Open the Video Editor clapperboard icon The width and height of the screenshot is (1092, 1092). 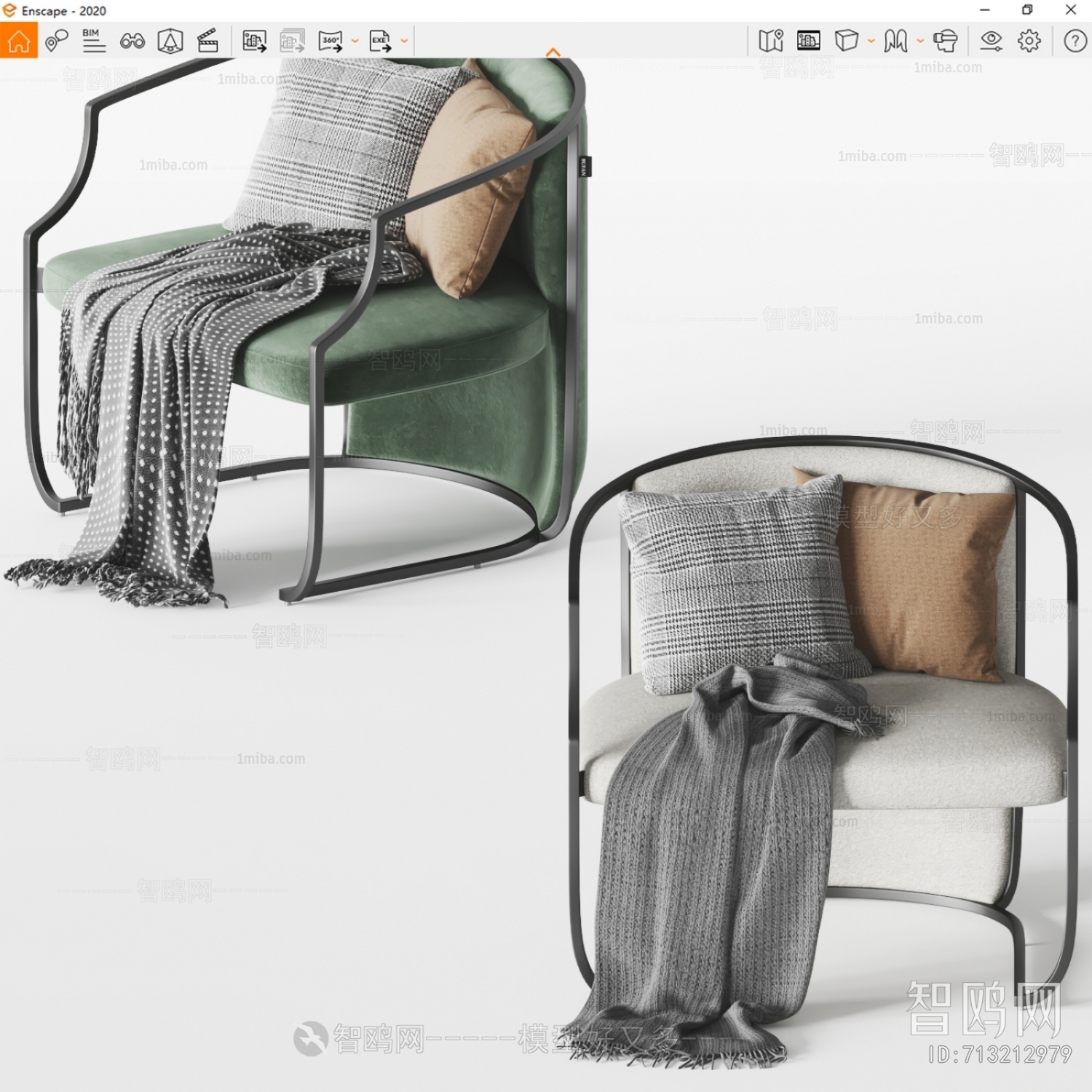point(208,41)
